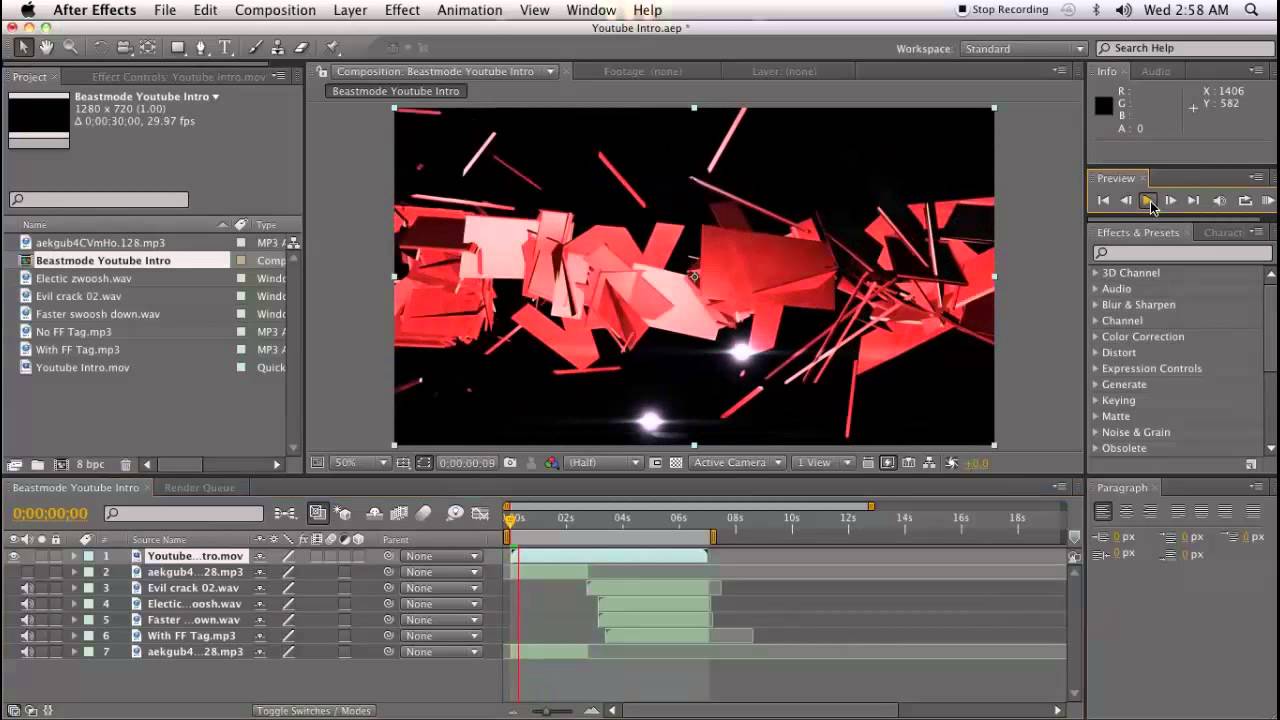Image resolution: width=1280 pixels, height=720 pixels.
Task: Mute audio of Evil crack 02.wav layer
Action: tap(28, 588)
